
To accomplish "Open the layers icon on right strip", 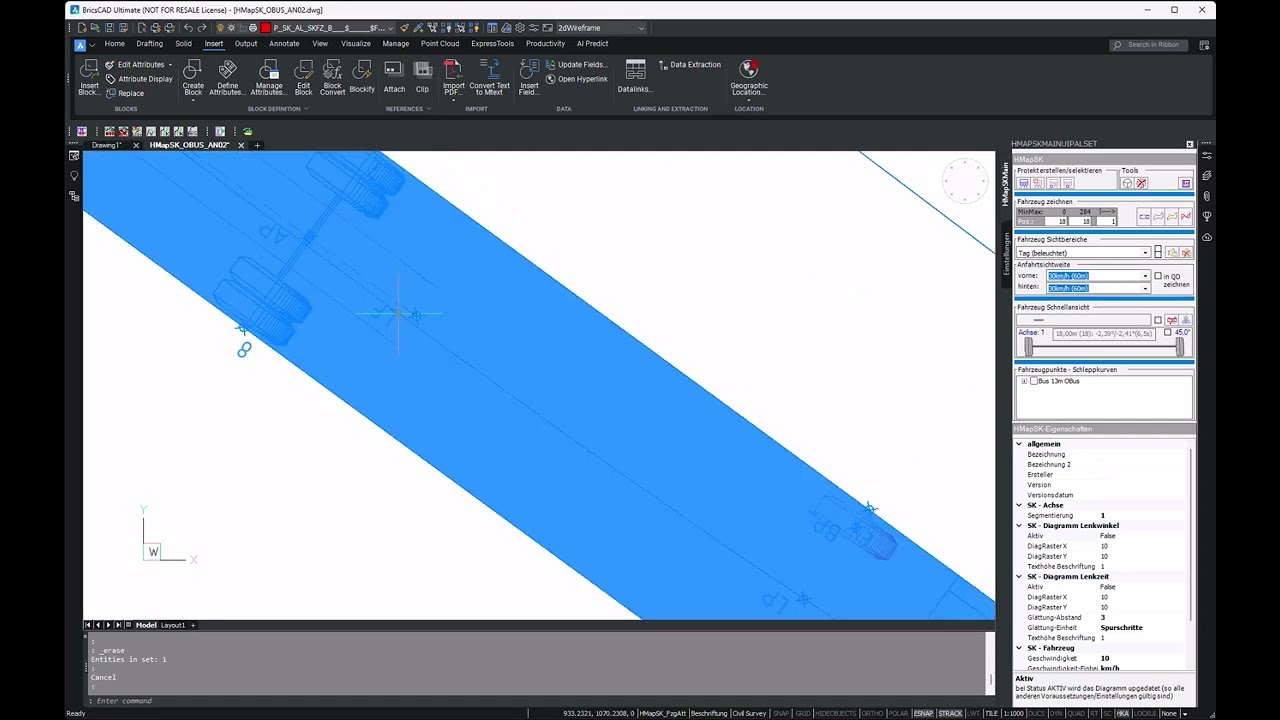I will tap(1207, 175).
